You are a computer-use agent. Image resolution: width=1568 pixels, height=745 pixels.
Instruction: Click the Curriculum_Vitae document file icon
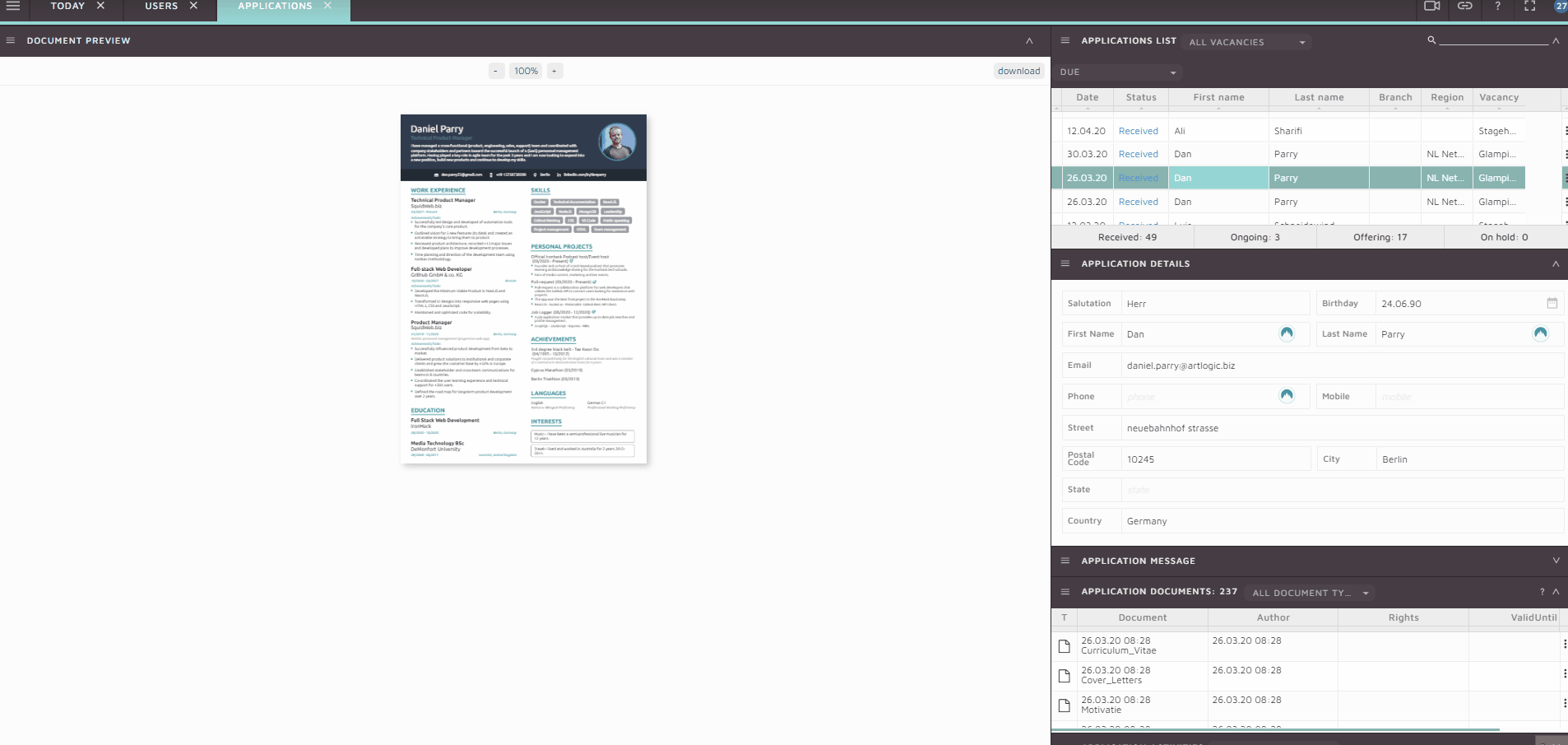[x=1064, y=646]
